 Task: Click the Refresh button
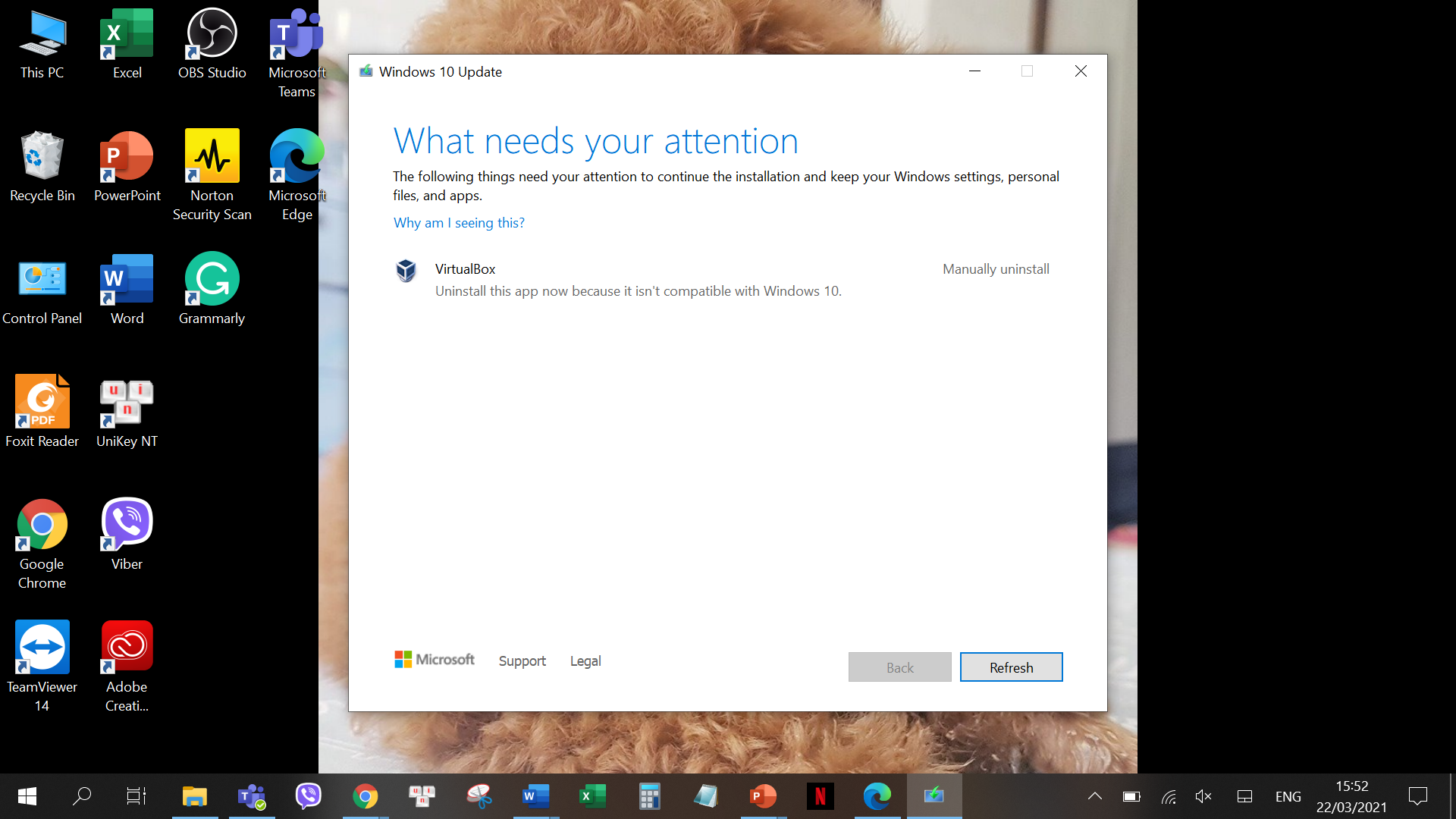1011,667
